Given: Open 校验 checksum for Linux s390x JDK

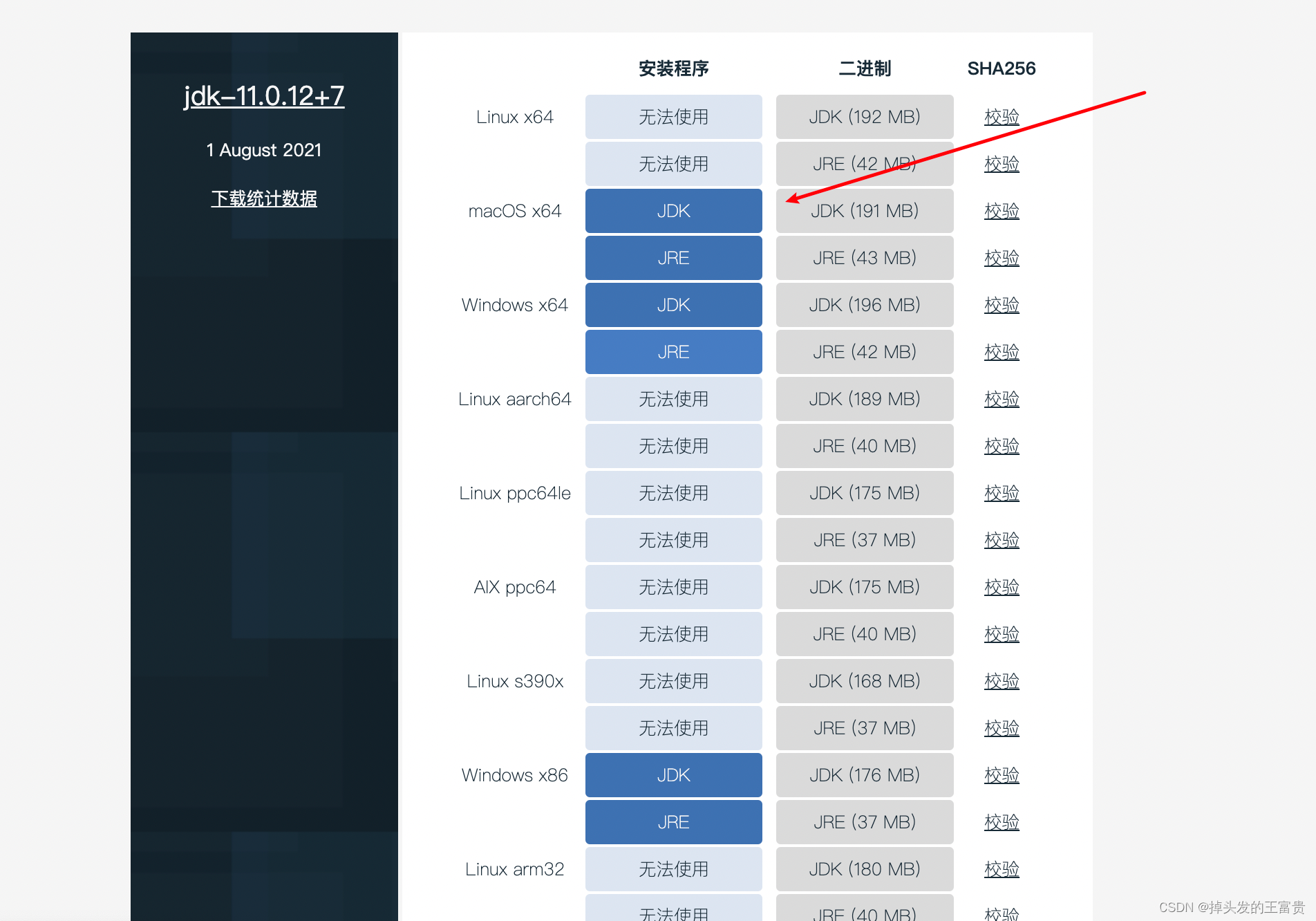Looking at the screenshot, I should (x=1002, y=681).
